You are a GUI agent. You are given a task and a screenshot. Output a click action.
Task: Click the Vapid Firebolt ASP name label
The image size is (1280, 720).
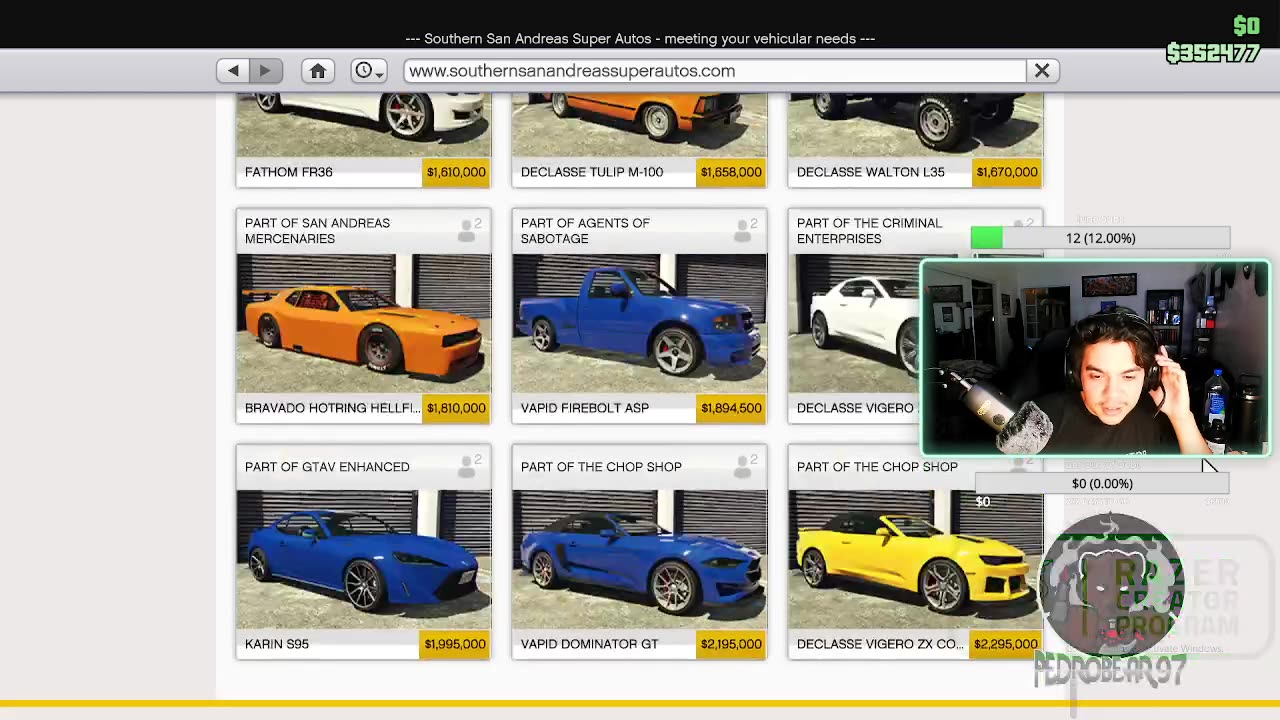tap(585, 408)
